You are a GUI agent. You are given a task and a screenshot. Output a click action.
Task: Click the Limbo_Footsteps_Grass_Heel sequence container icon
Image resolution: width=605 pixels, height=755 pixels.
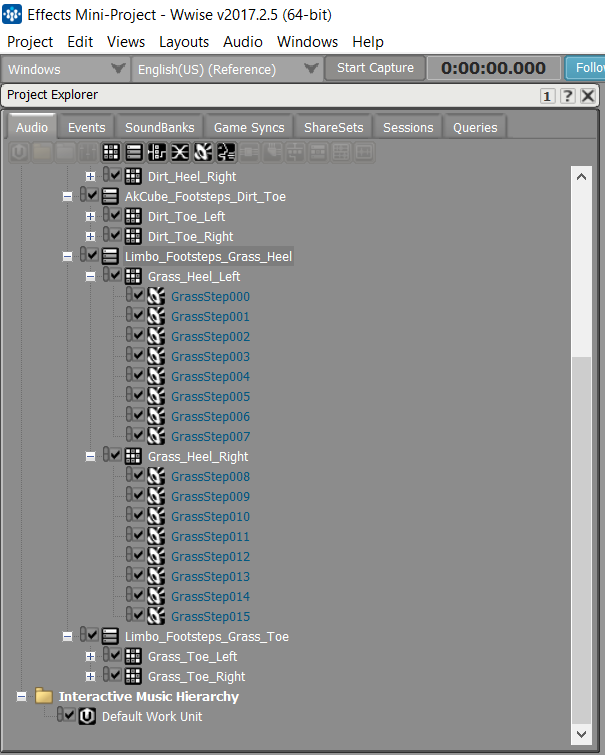(110, 256)
